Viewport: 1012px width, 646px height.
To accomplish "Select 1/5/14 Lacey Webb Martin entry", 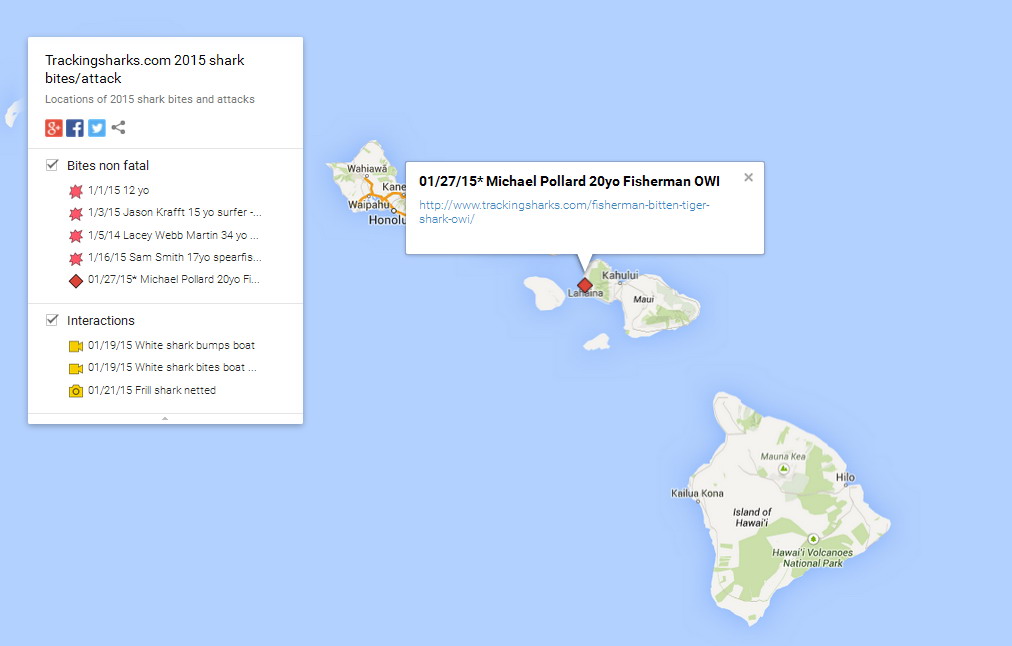I will [x=173, y=235].
